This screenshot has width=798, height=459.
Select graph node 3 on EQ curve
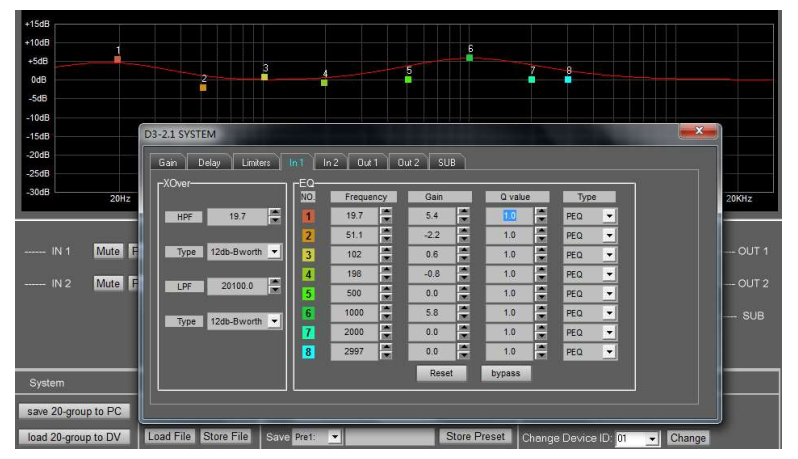pyautogui.click(x=265, y=77)
